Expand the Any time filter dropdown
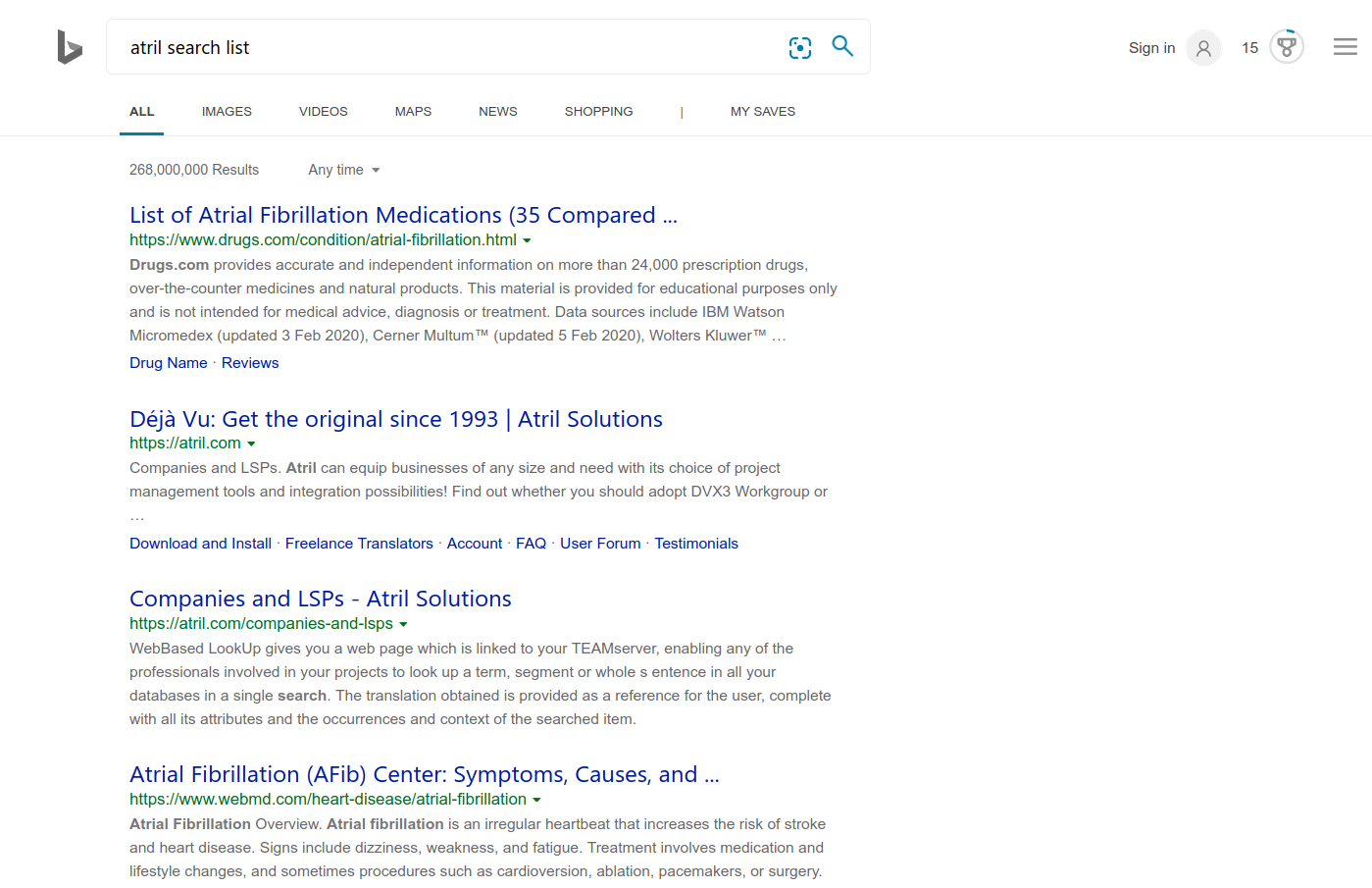Viewport: 1372px width, 888px height. pyautogui.click(x=344, y=170)
